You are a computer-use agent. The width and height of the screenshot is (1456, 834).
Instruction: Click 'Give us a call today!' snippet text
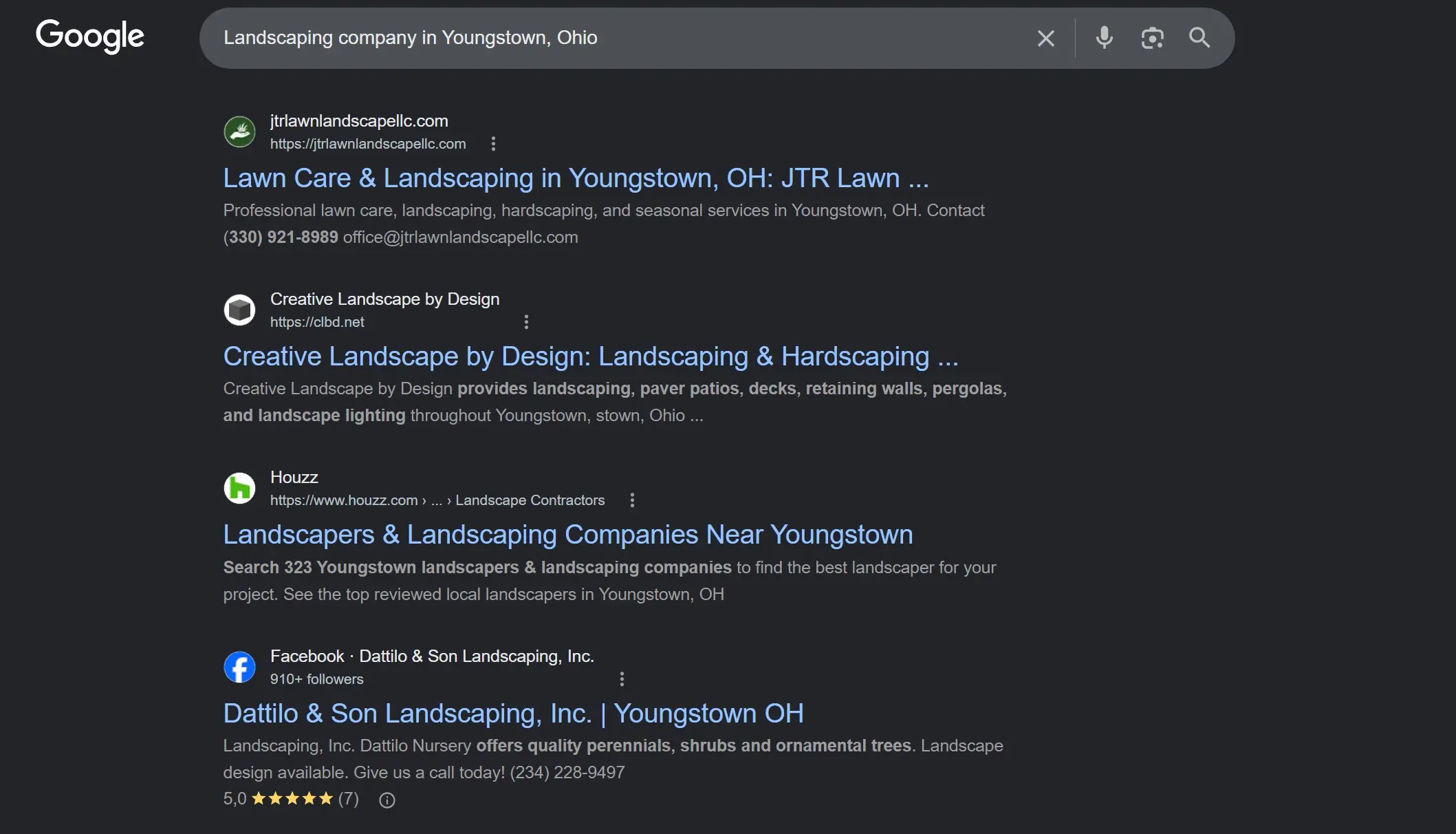coord(429,773)
